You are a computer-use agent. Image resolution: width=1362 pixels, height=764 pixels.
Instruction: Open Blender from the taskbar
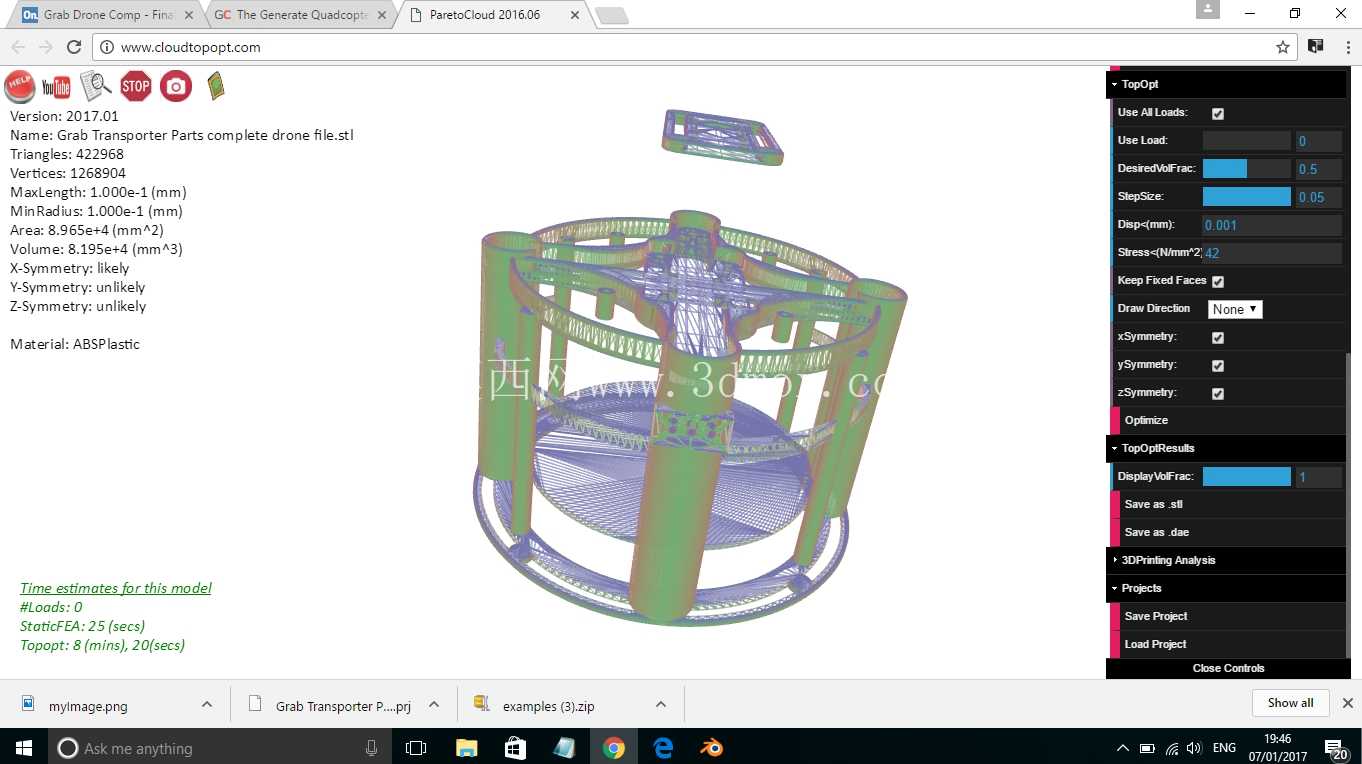tap(712, 748)
